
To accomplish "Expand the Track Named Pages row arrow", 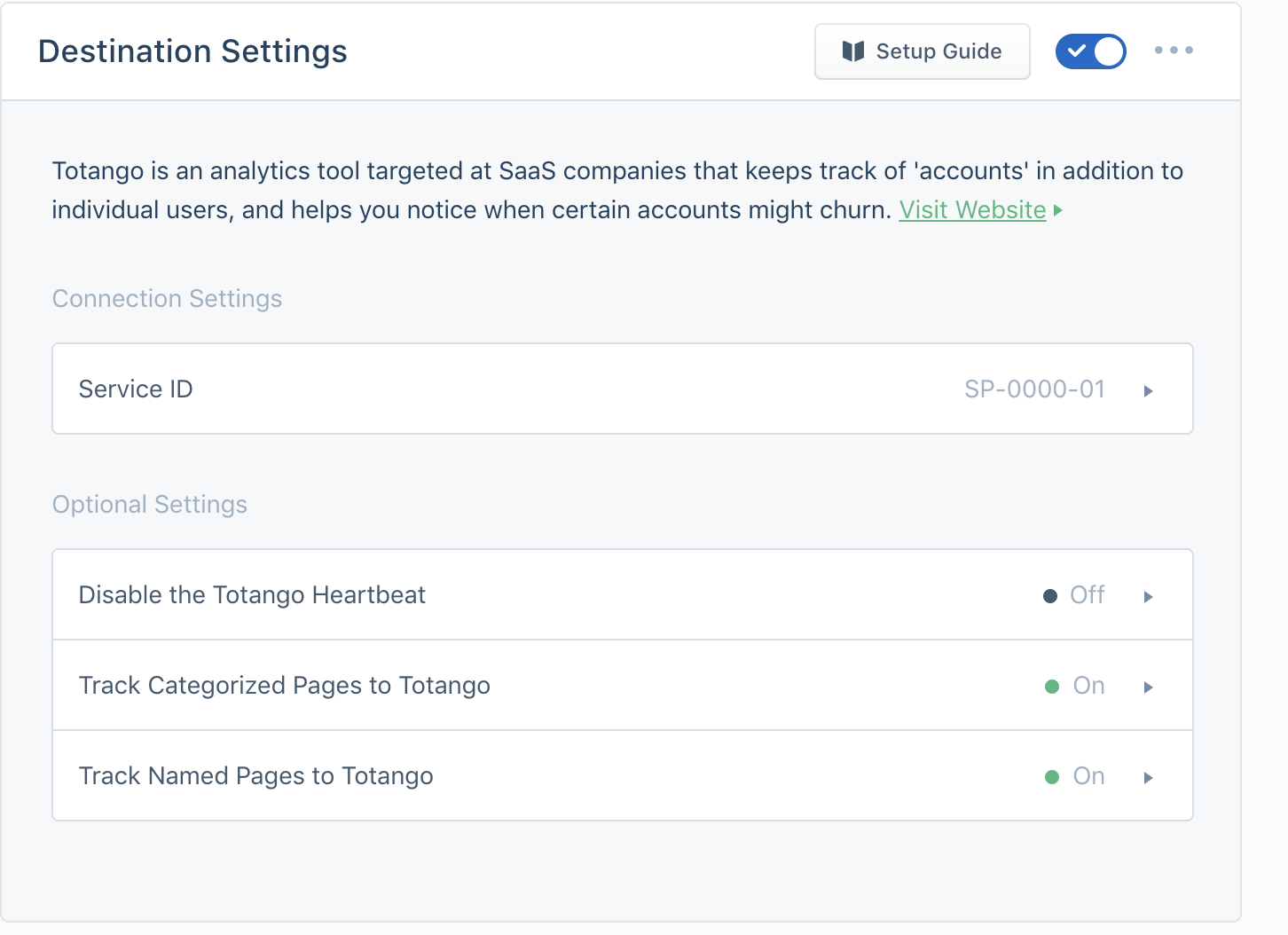I will coord(1148,778).
